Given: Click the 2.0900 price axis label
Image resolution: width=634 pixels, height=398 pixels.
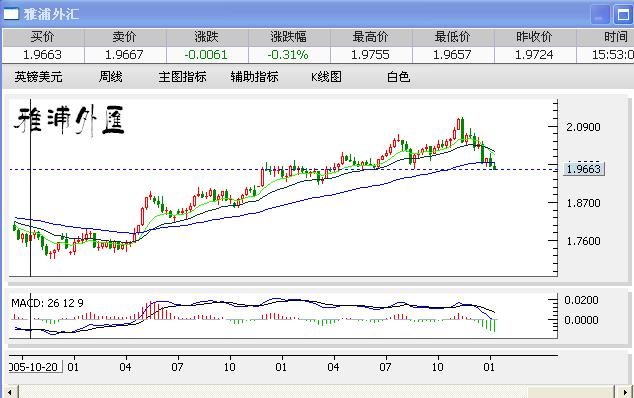Looking at the screenshot, I should (x=583, y=127).
